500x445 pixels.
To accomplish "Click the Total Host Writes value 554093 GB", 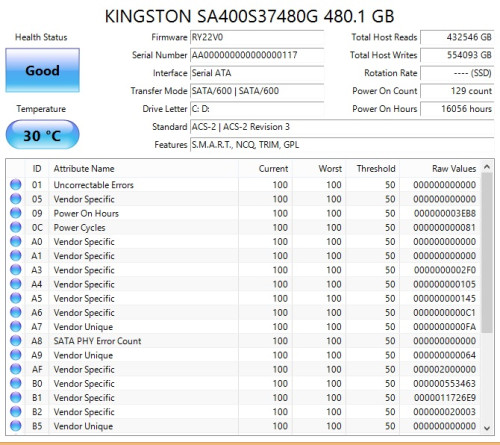I will [x=457, y=55].
